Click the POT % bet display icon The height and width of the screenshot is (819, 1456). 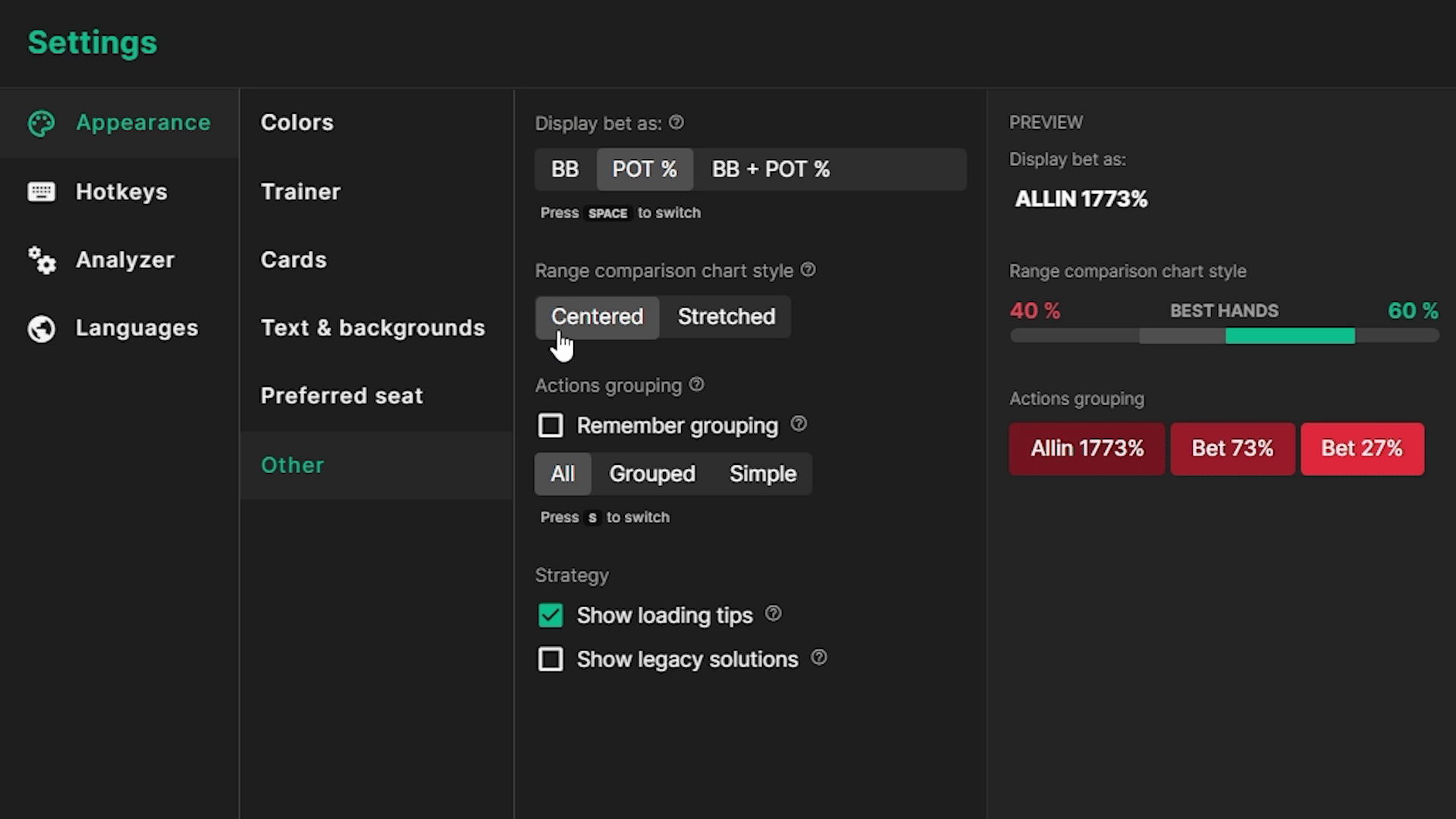click(x=645, y=168)
